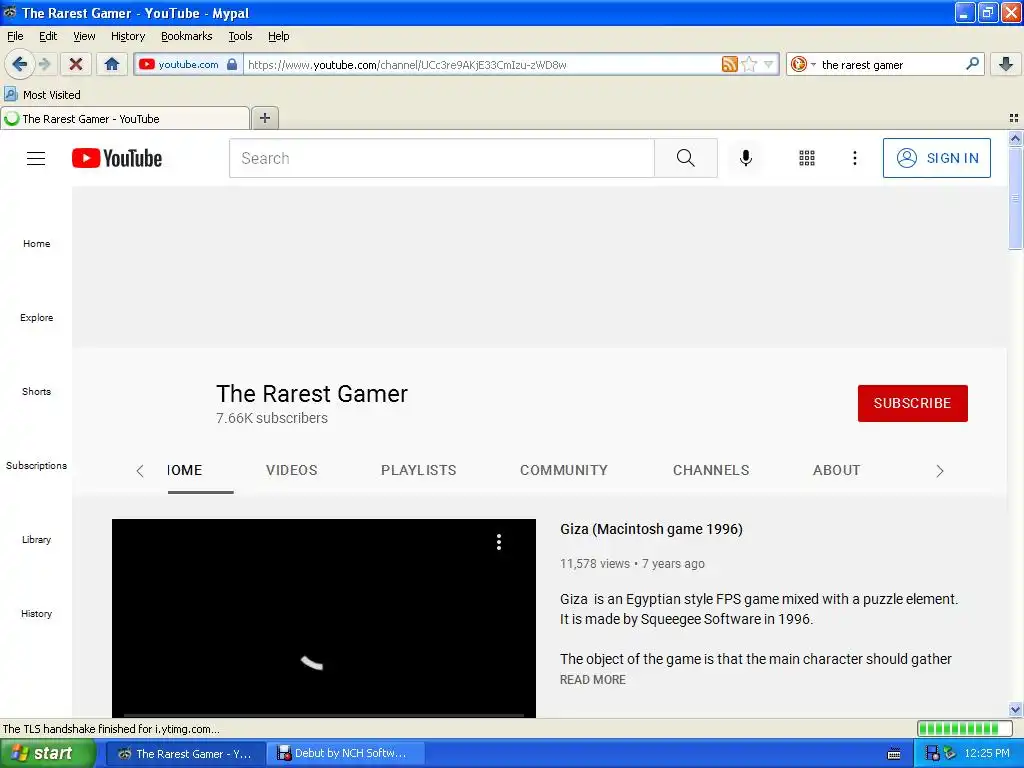Screen dimensions: 1024x768
Task: Open History in YouTube sidebar
Action: tap(37, 613)
